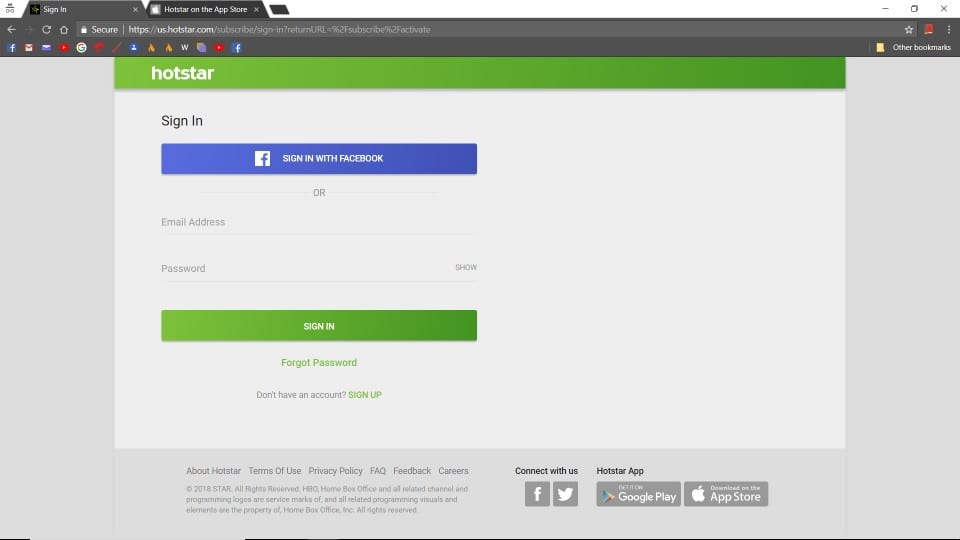The width and height of the screenshot is (960, 540).
Task: Open the Forgot Password link
Action: click(319, 362)
